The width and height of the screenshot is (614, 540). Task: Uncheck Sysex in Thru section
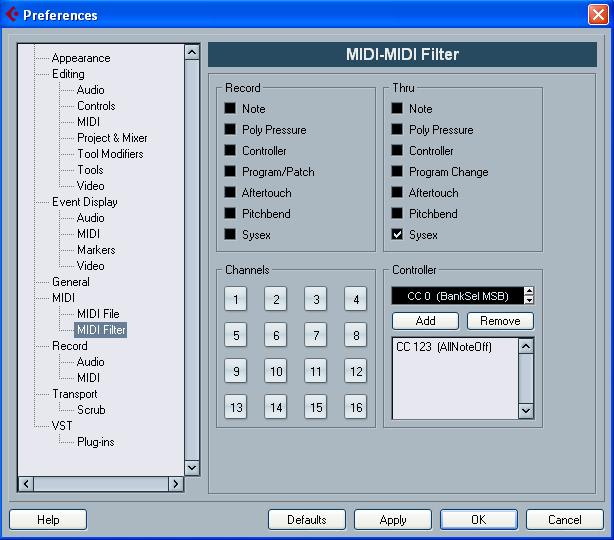tap(398, 235)
